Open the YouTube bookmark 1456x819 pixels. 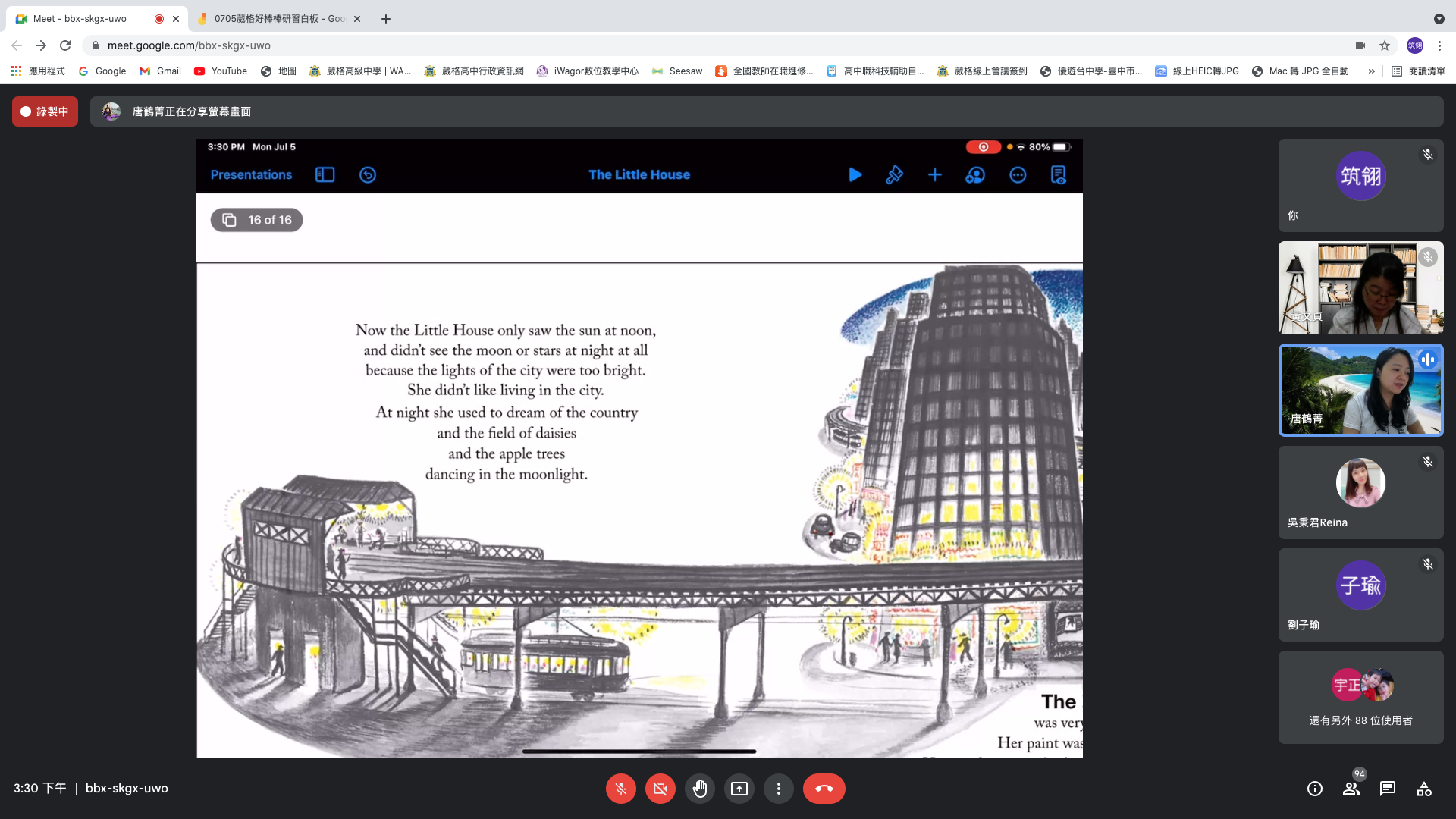pyautogui.click(x=221, y=71)
